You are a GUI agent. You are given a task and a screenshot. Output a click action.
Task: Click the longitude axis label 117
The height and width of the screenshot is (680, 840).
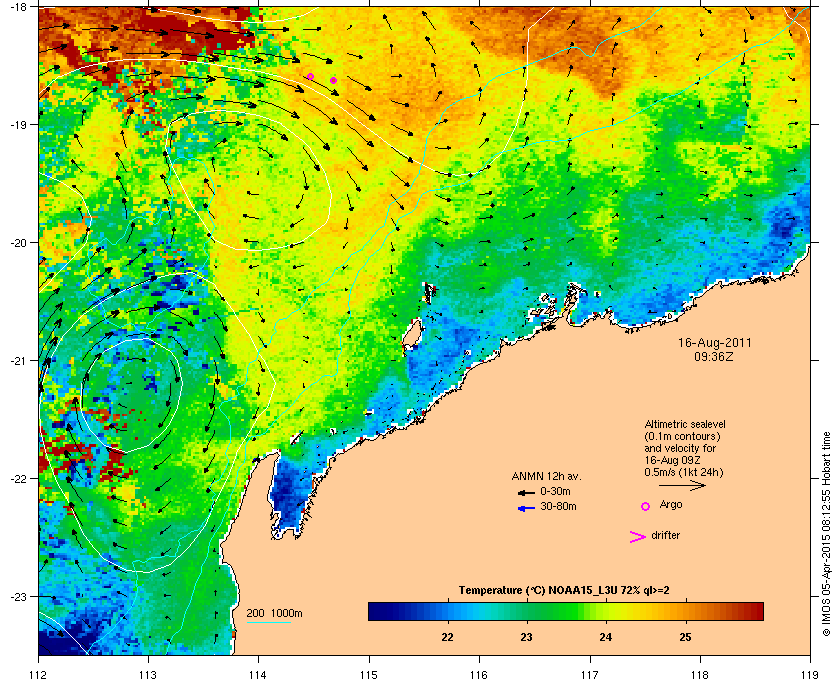(589, 674)
